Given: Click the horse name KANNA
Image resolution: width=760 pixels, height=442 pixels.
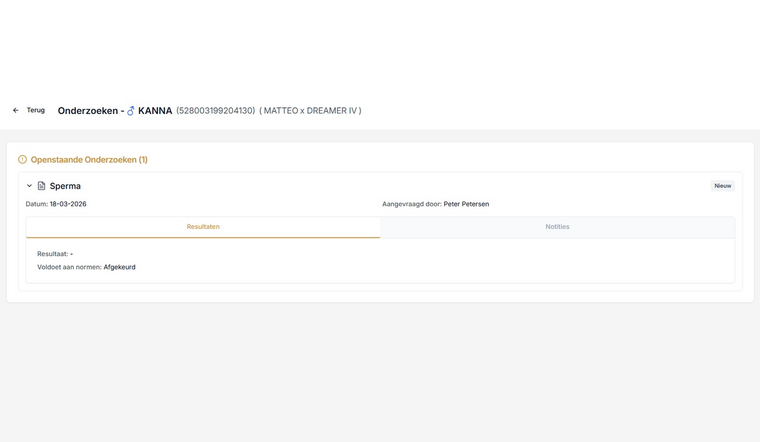Looking at the screenshot, I should pos(155,111).
